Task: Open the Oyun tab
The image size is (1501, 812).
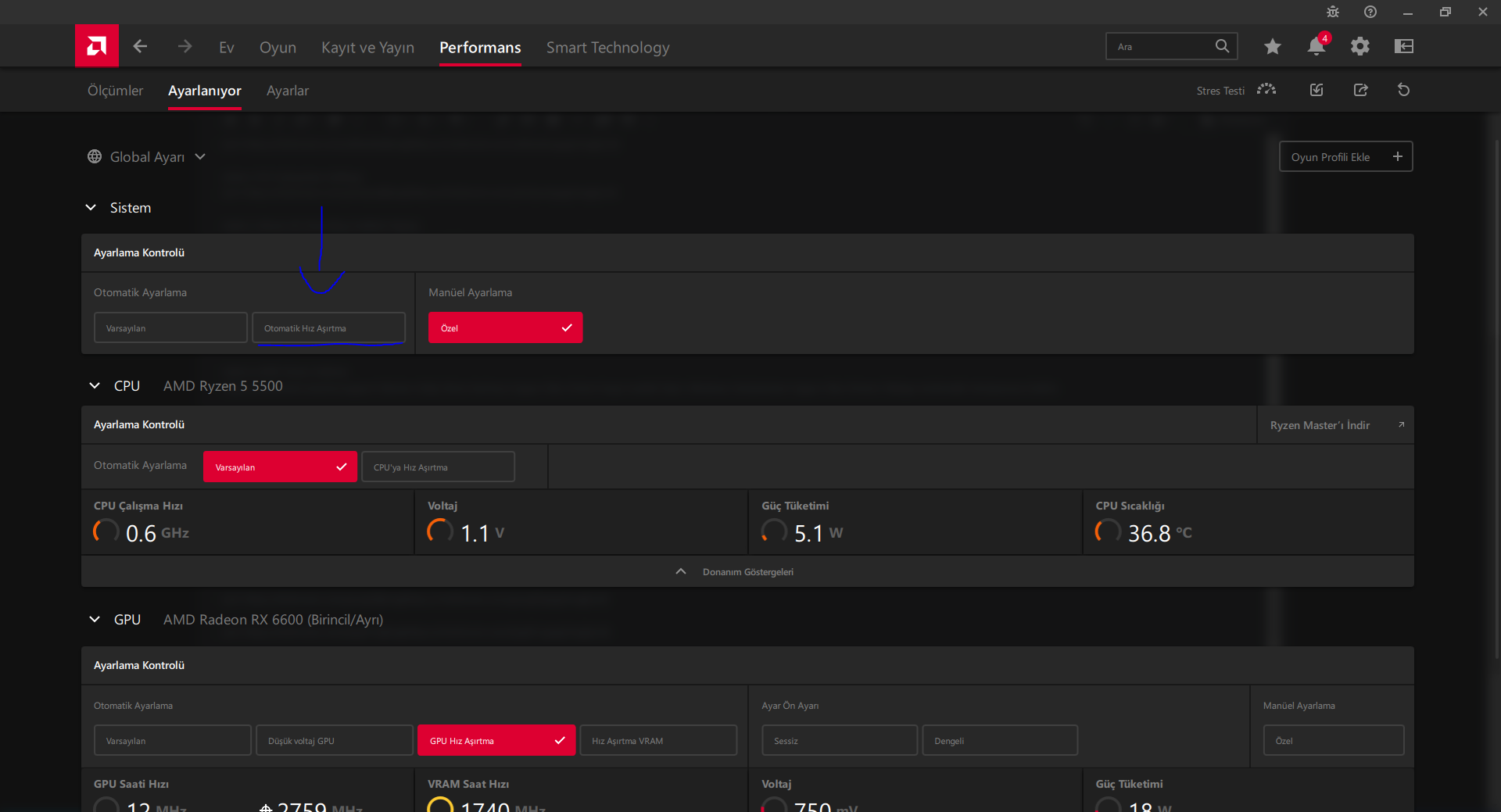Action: 278,47
